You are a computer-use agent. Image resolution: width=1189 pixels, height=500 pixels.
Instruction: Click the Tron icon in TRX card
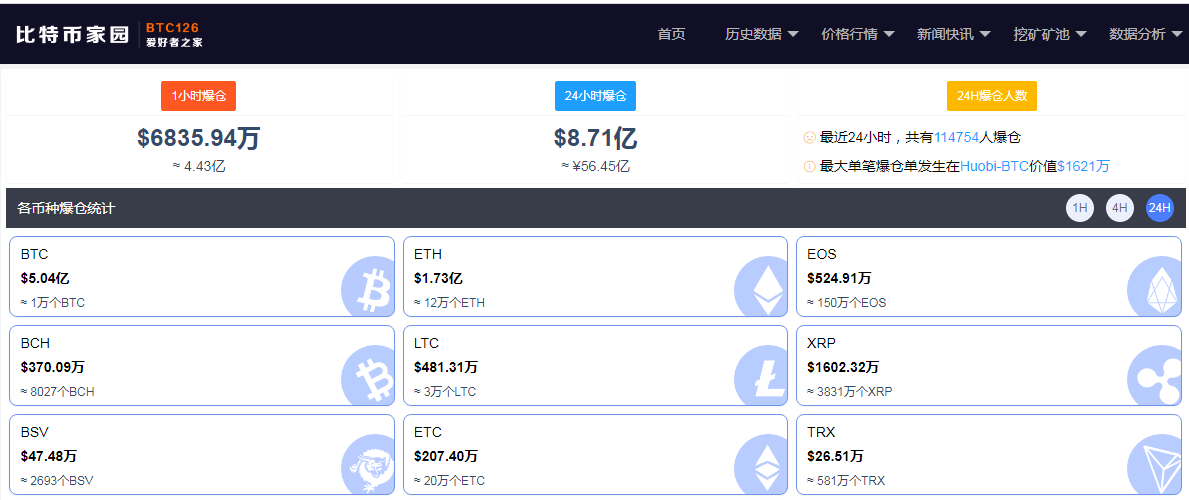point(1154,464)
